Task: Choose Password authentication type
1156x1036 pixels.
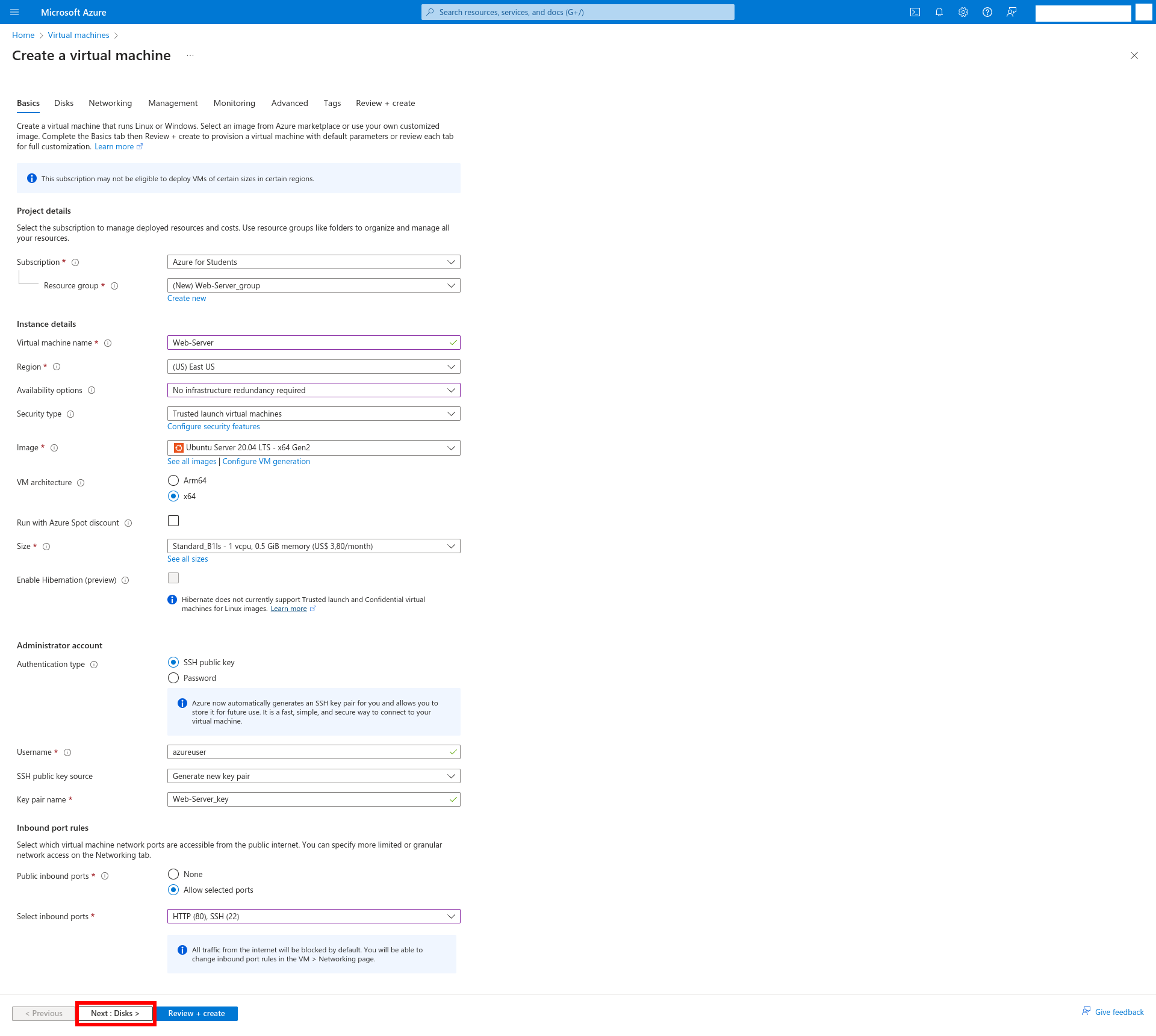Action: (x=173, y=678)
